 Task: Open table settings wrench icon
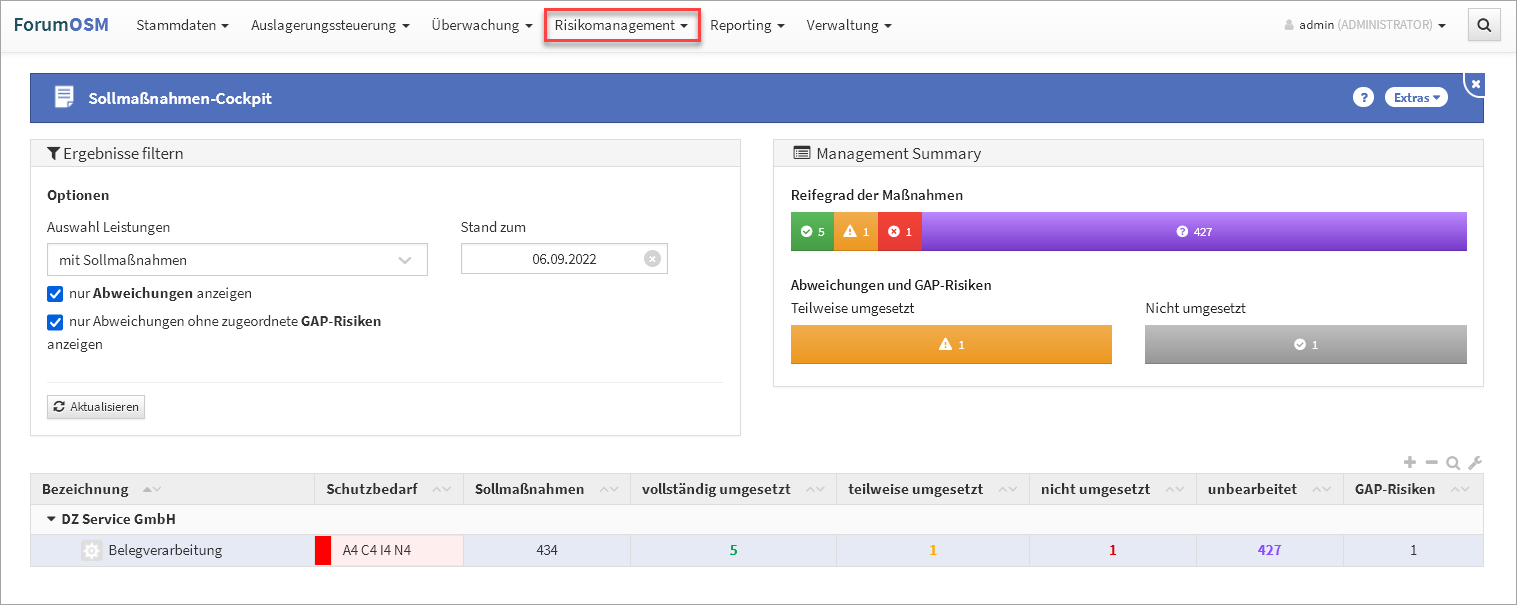1474,463
